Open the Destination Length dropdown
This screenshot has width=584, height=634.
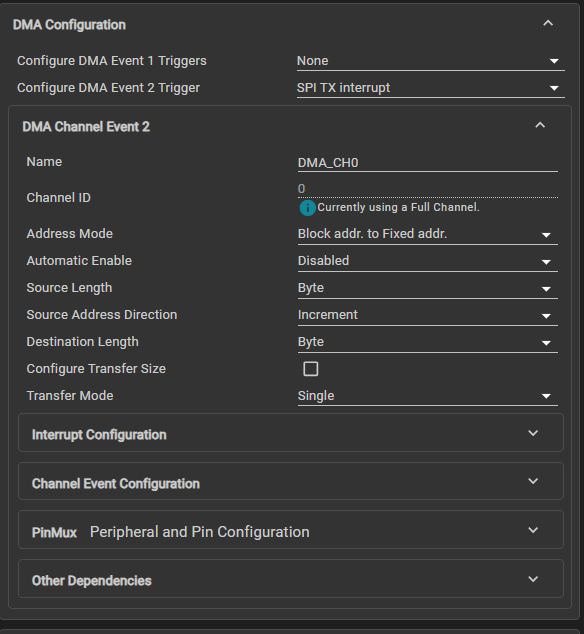[427, 342]
